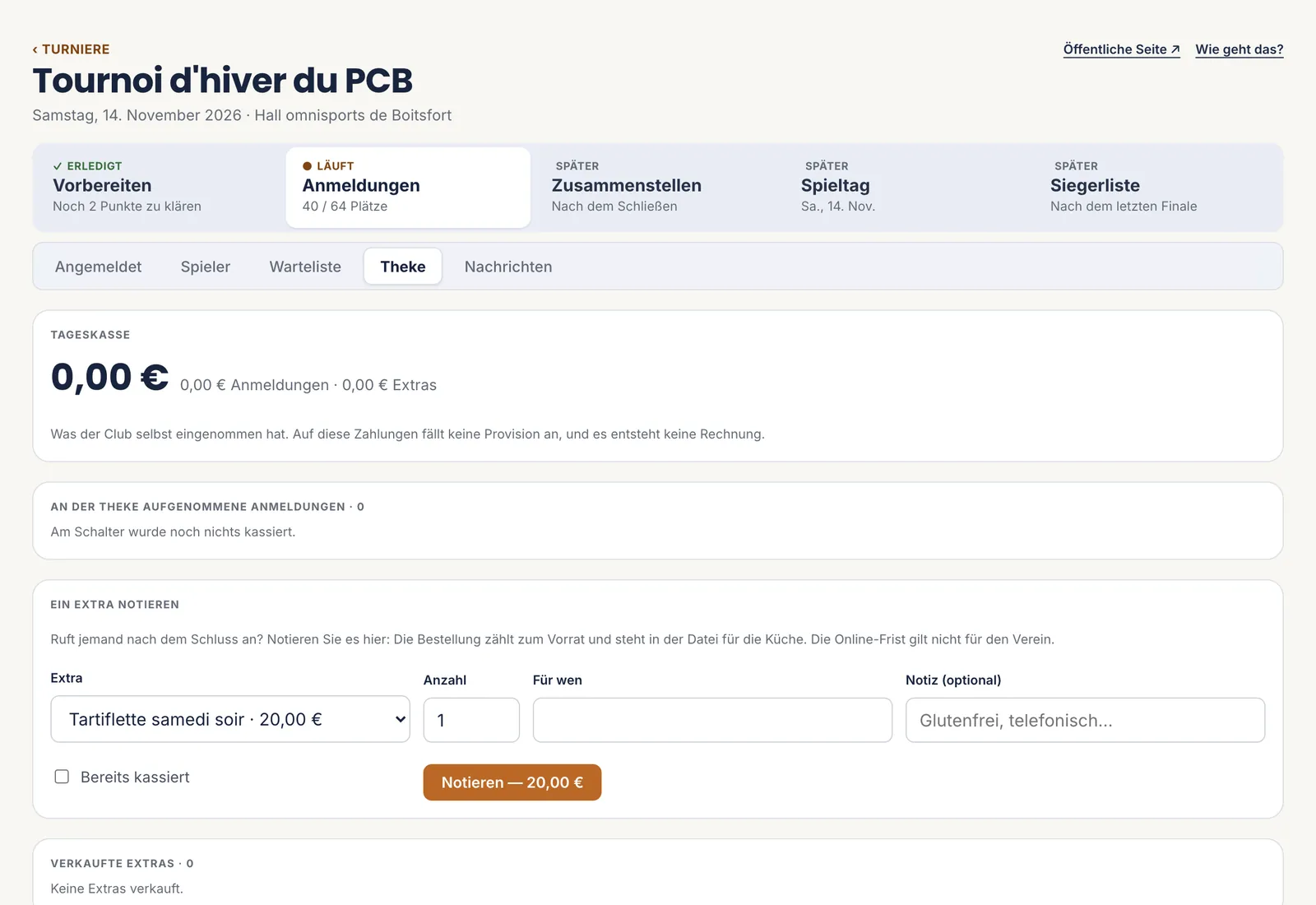
Task: Switch to the Spieler tab
Action: [x=206, y=267]
